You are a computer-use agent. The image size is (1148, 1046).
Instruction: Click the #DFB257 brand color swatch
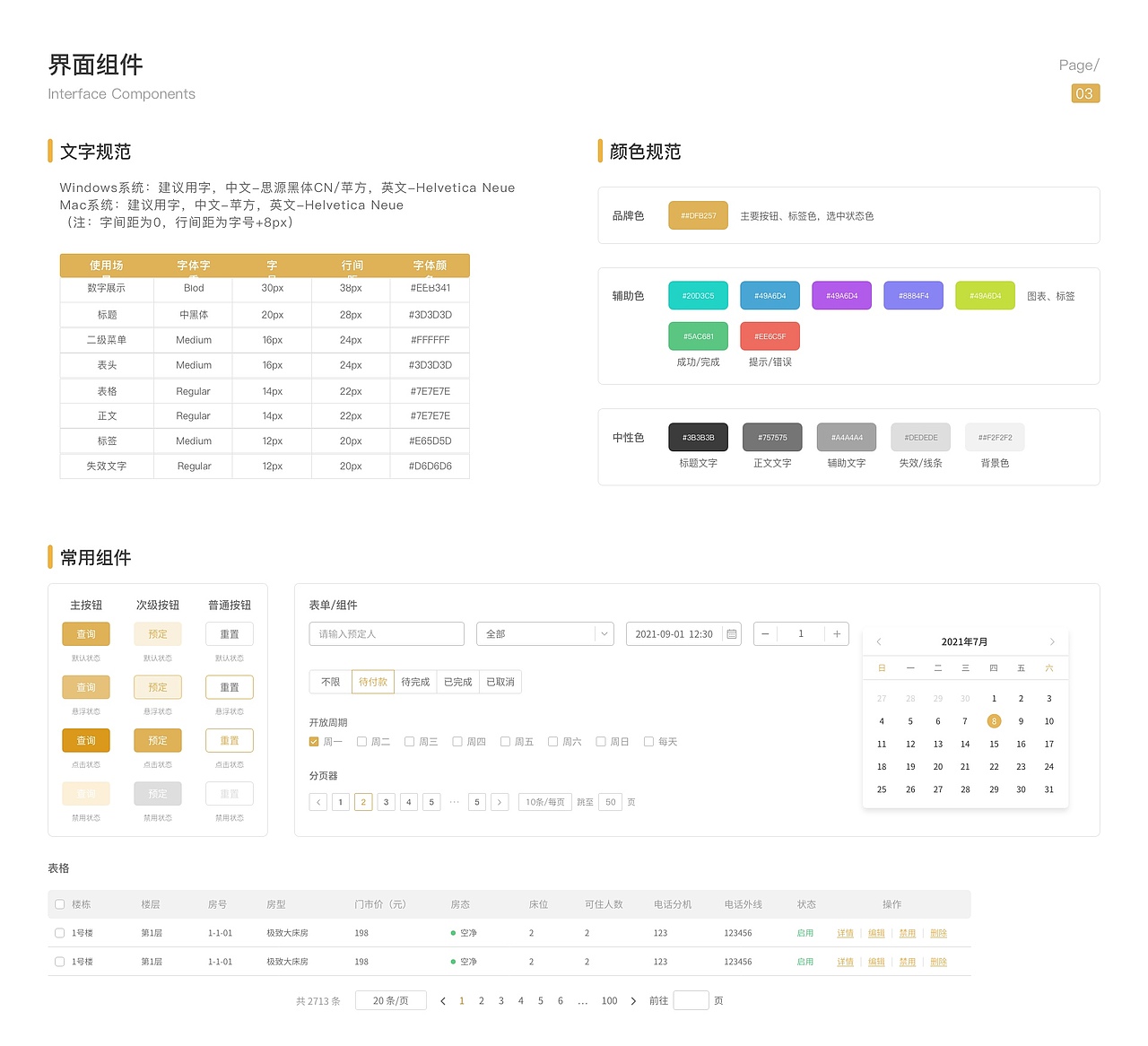point(698,215)
